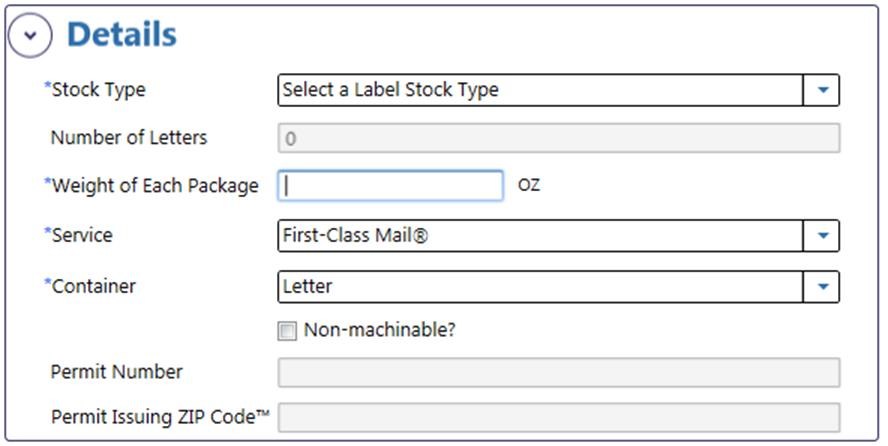Image resolution: width=888 pixels, height=446 pixels.
Task: Click the Service field label
Action: [x=79, y=235]
